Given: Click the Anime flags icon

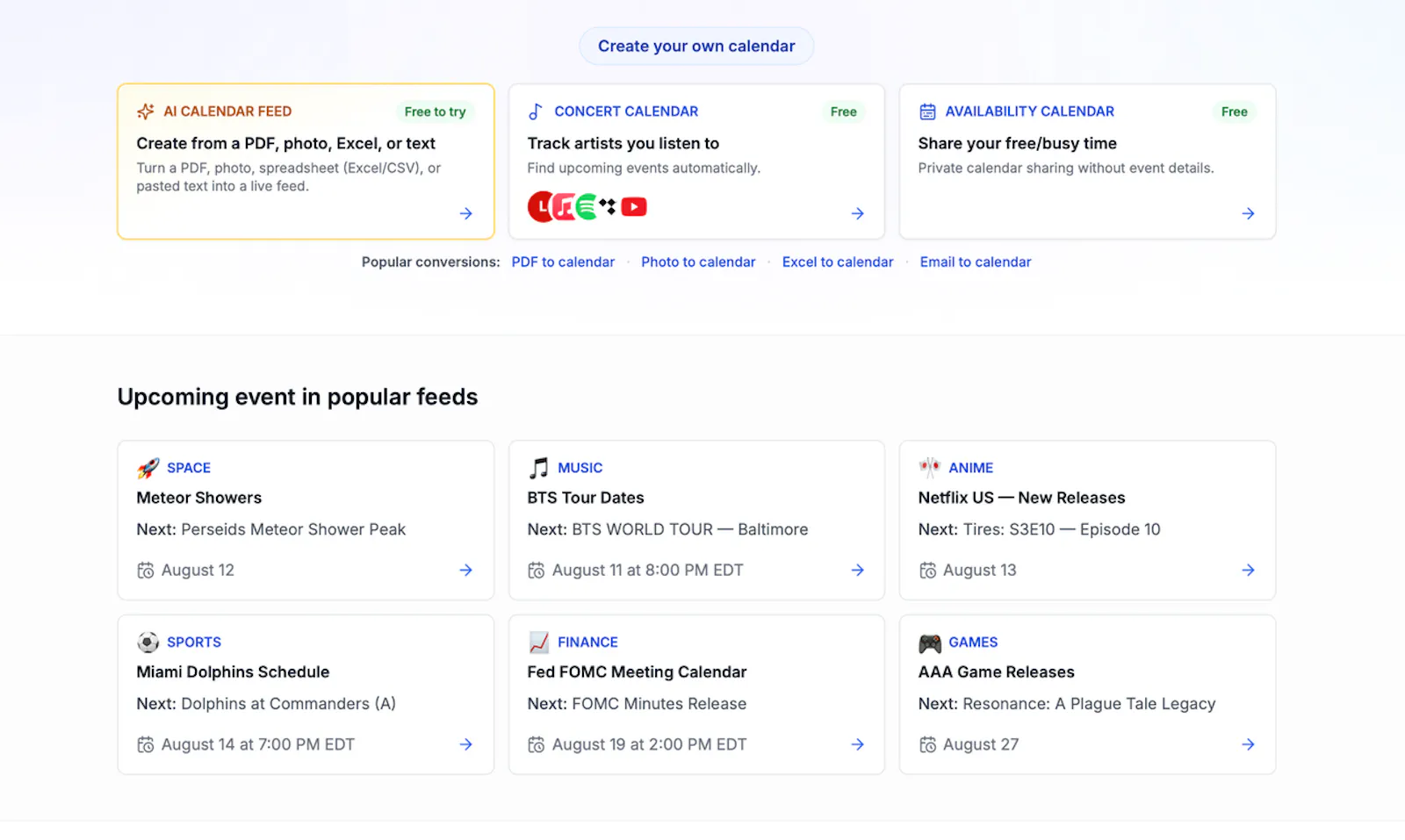Looking at the screenshot, I should (929, 467).
